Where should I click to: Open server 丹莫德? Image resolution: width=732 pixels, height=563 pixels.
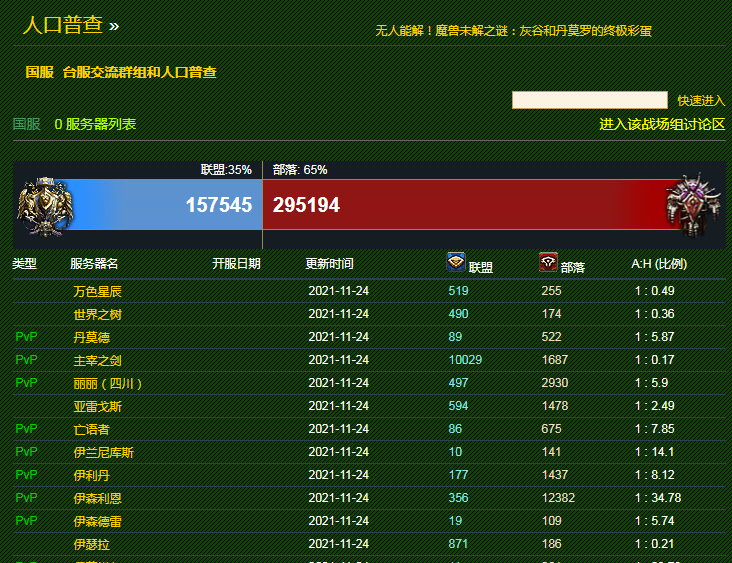[x=92, y=338]
